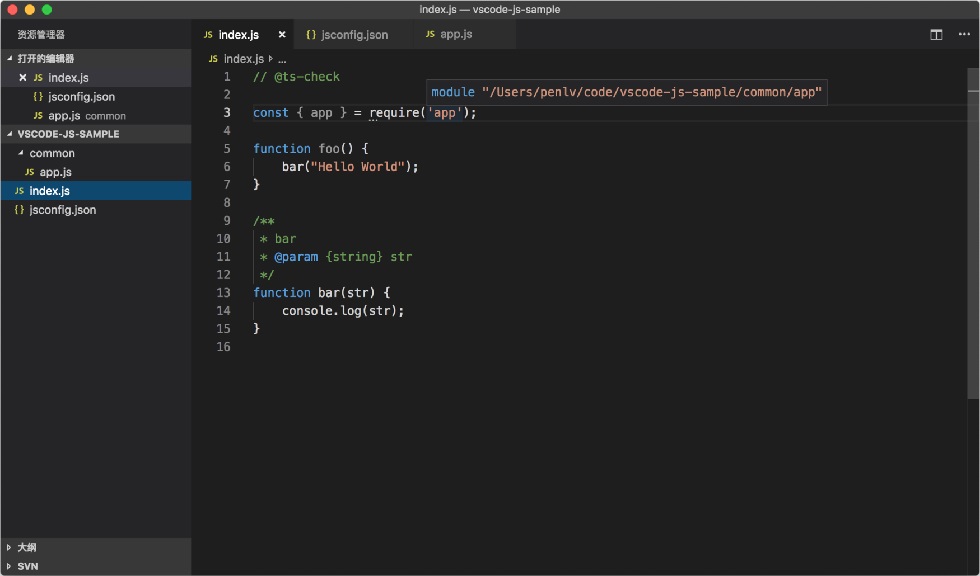Switch to the jsconfig.json tab

[x=347, y=34]
